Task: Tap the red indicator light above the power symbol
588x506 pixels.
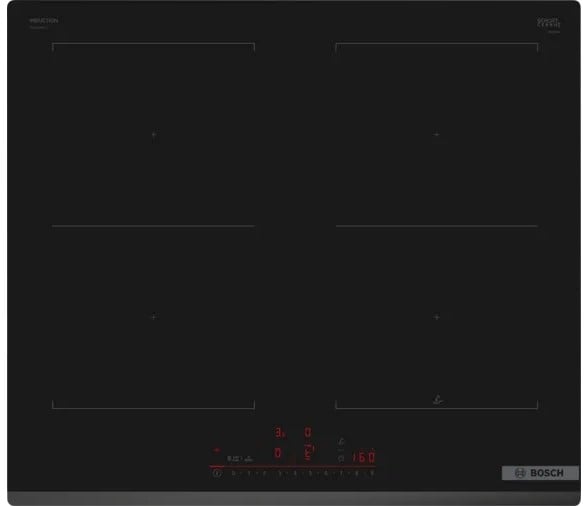Action: coord(216,450)
